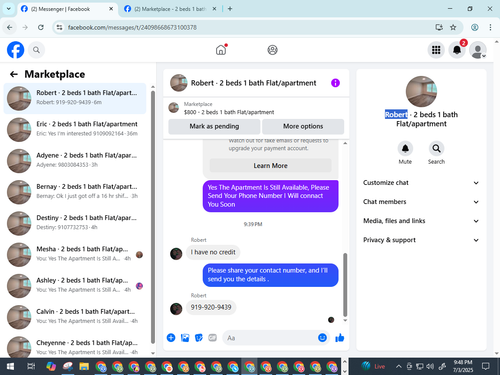
Task: Open the profile circle icon in top navigation
Action: (x=272, y=50)
